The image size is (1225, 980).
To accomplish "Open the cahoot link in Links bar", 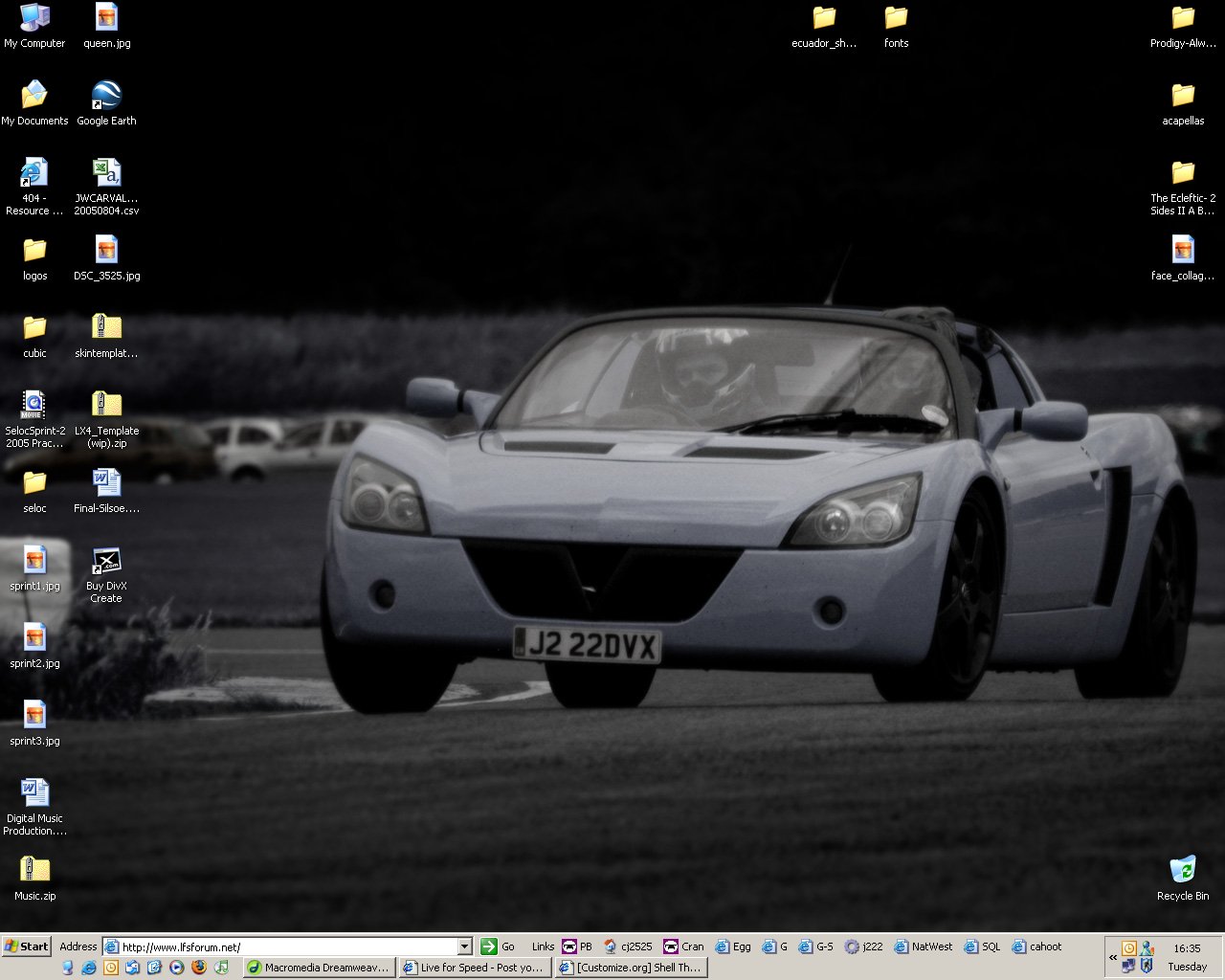I will pos(1037,947).
